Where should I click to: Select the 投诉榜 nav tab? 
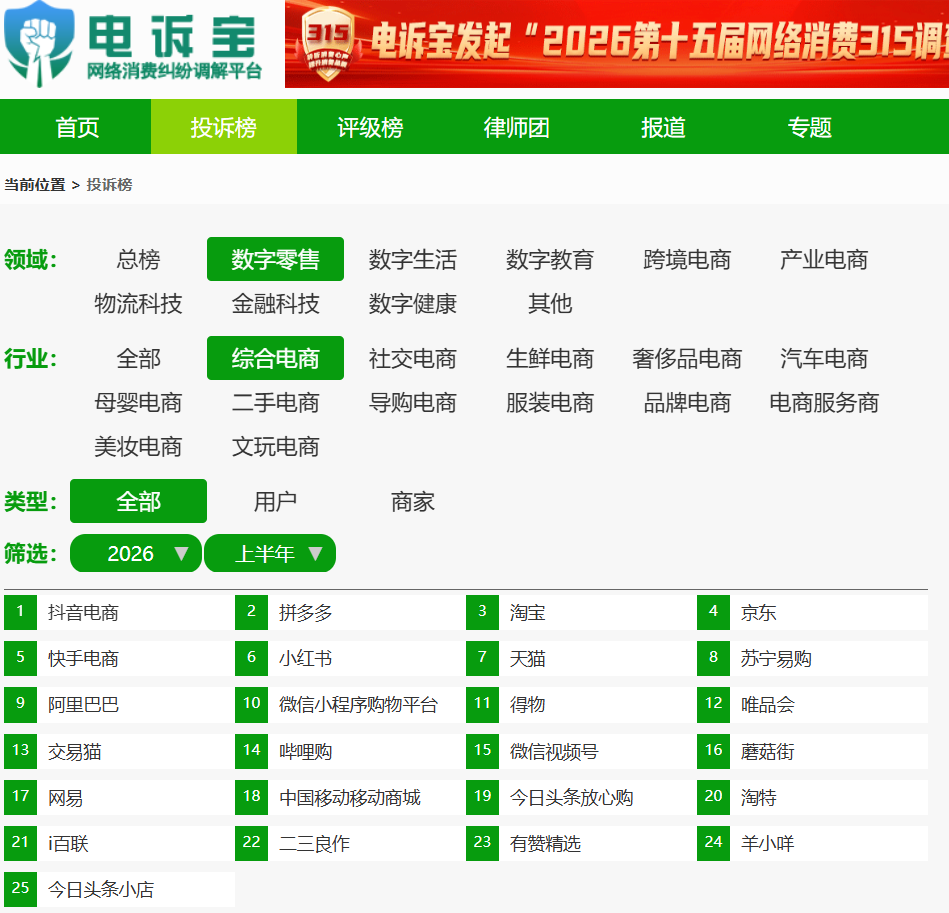pyautogui.click(x=224, y=127)
